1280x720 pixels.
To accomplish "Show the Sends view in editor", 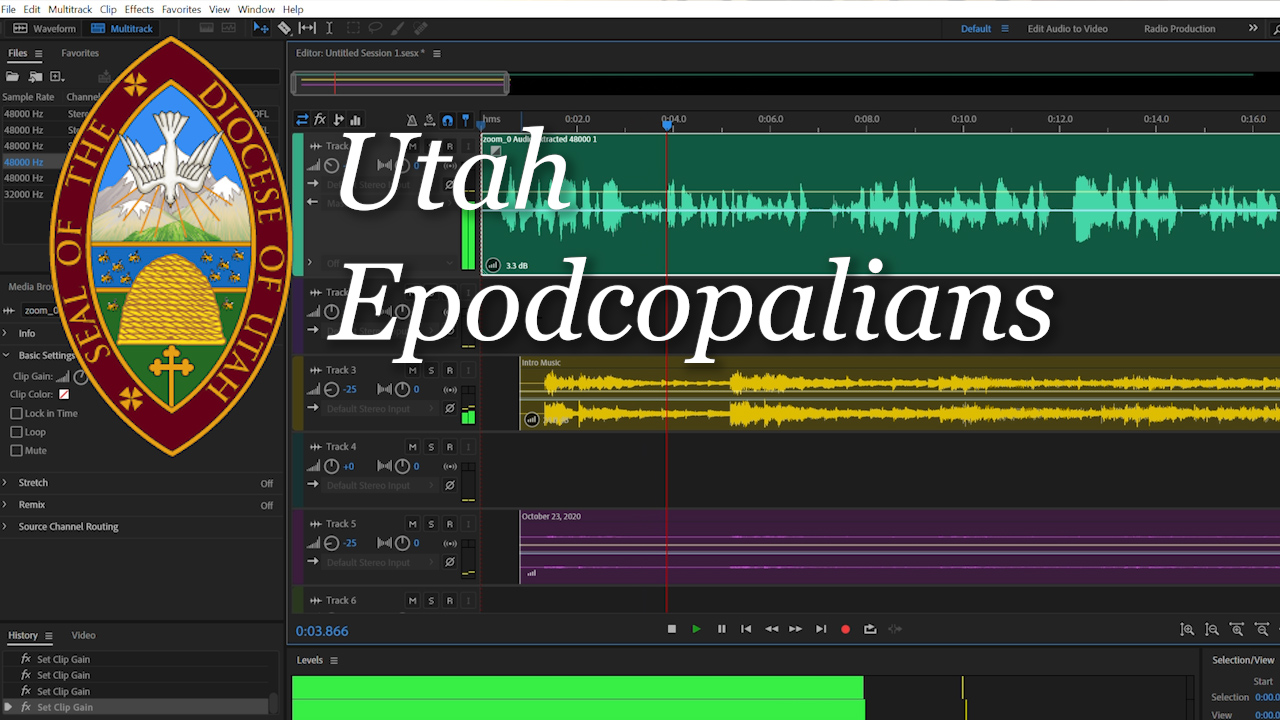I will click(338, 120).
